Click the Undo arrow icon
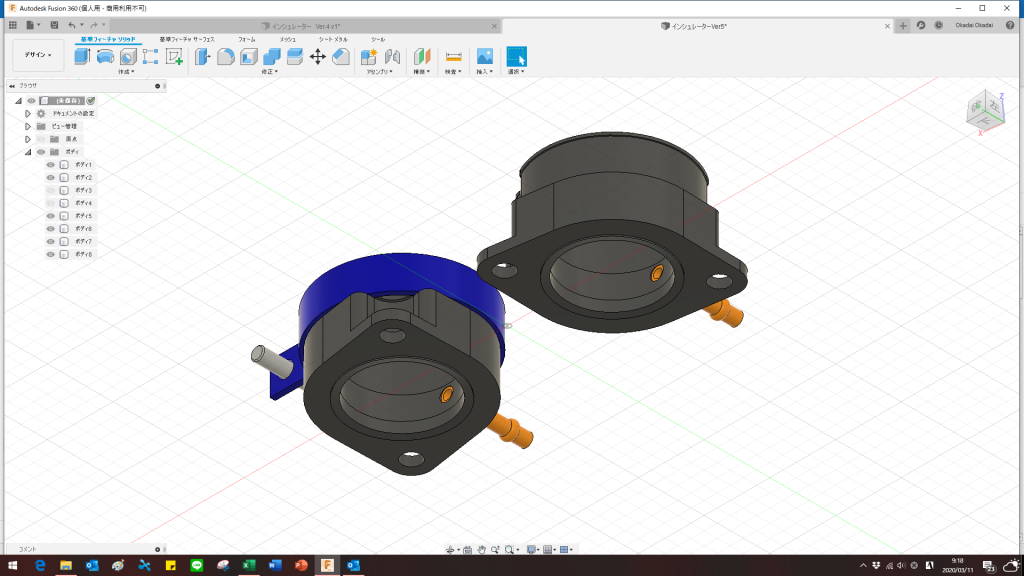 (72, 25)
